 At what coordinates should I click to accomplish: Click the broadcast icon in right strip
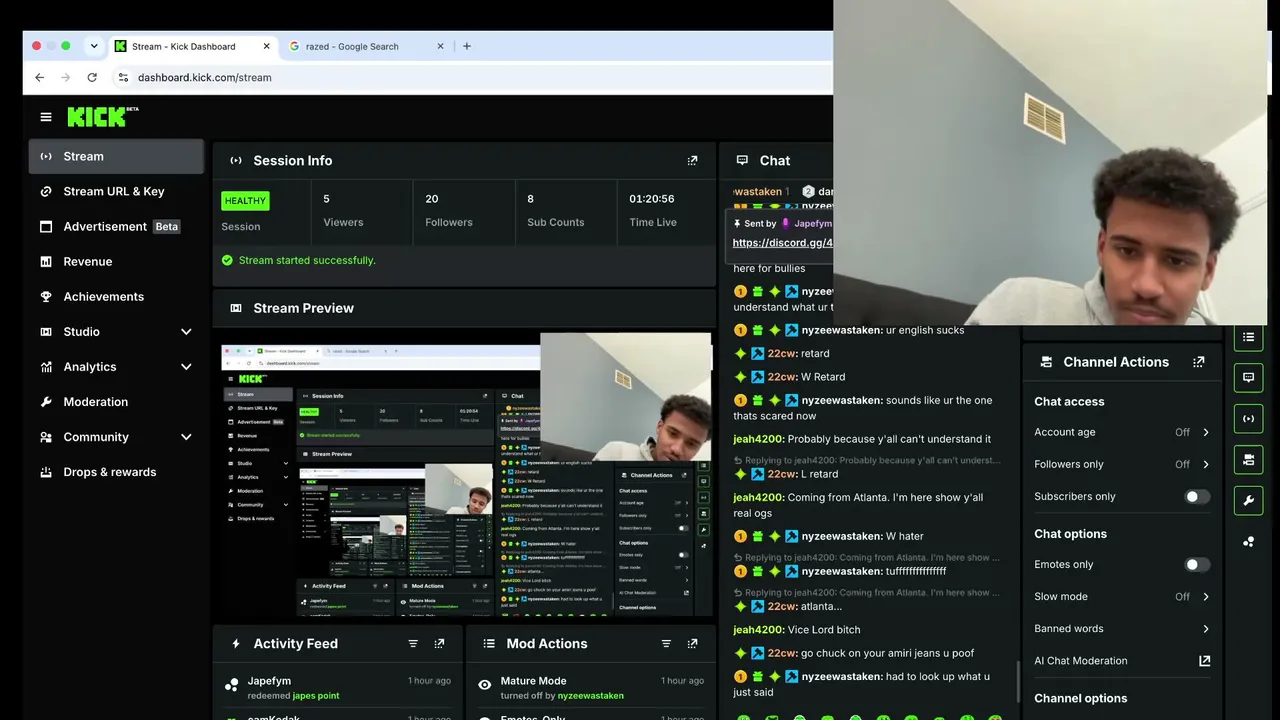click(1248, 419)
